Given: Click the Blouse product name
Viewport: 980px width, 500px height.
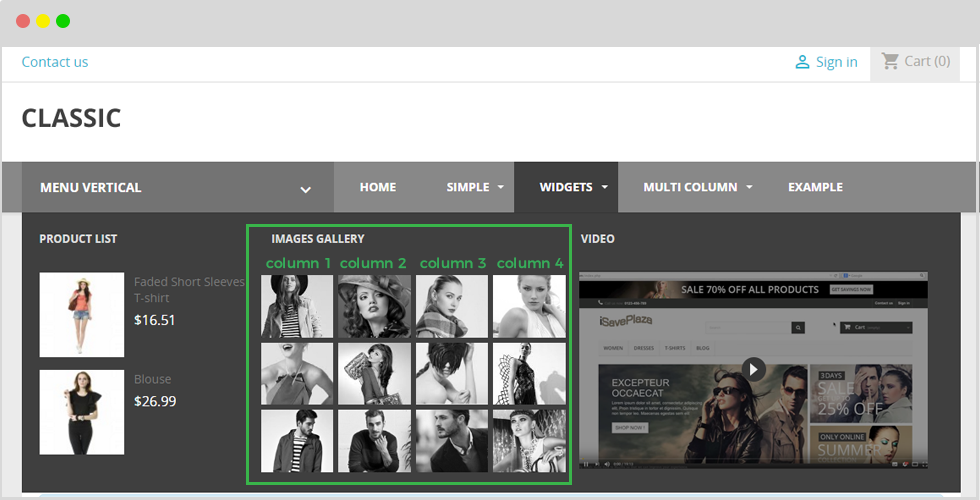Looking at the screenshot, I should tap(153, 379).
